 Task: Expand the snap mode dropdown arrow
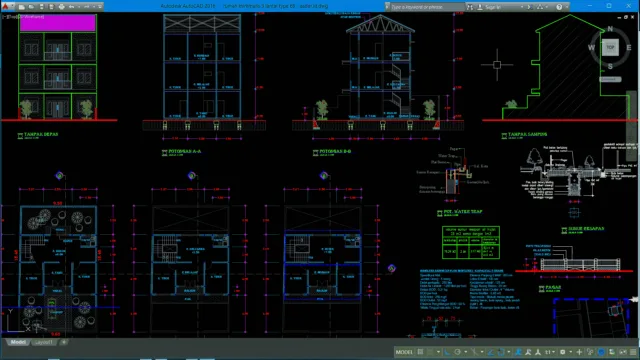[438, 352]
